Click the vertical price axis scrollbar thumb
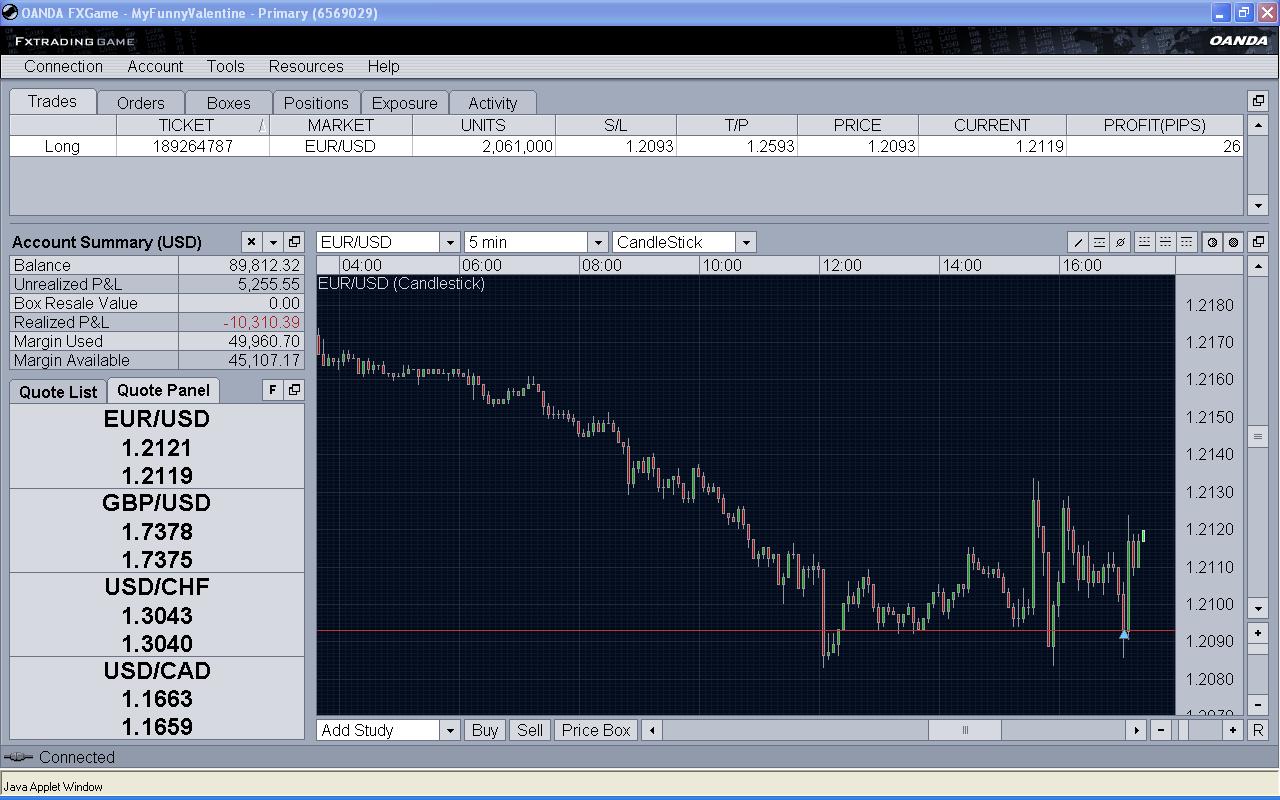 click(x=1258, y=437)
